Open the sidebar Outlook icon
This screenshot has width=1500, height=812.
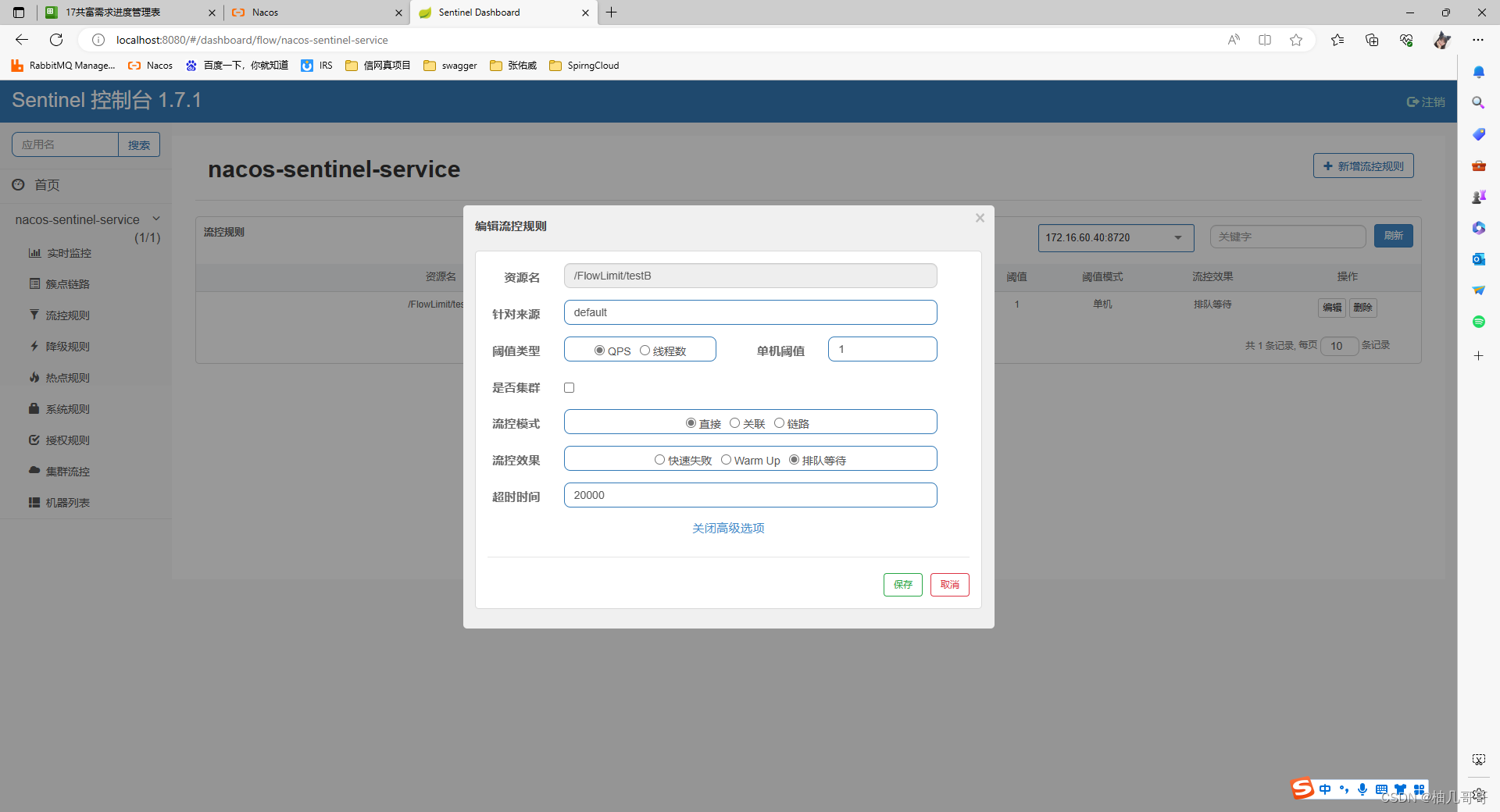coord(1479,259)
